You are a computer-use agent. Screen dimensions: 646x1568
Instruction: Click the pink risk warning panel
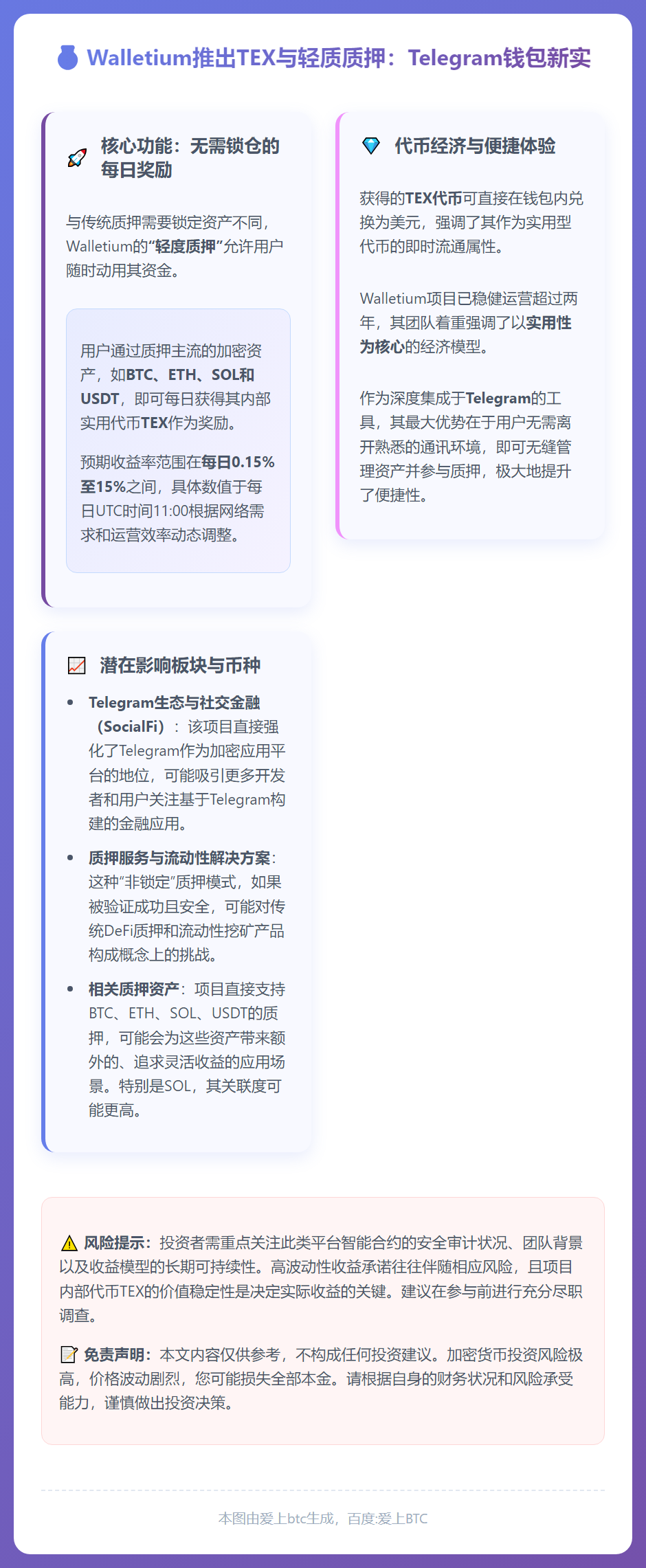coord(323,1321)
